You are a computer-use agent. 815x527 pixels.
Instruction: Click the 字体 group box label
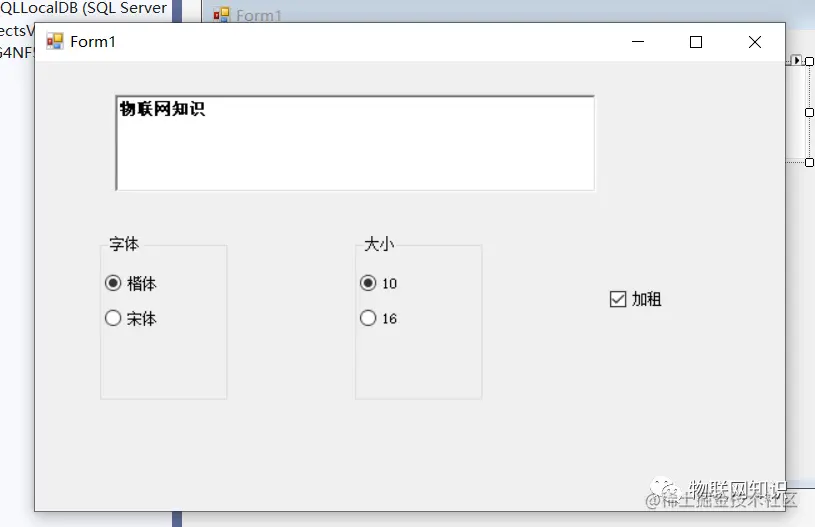click(124, 244)
